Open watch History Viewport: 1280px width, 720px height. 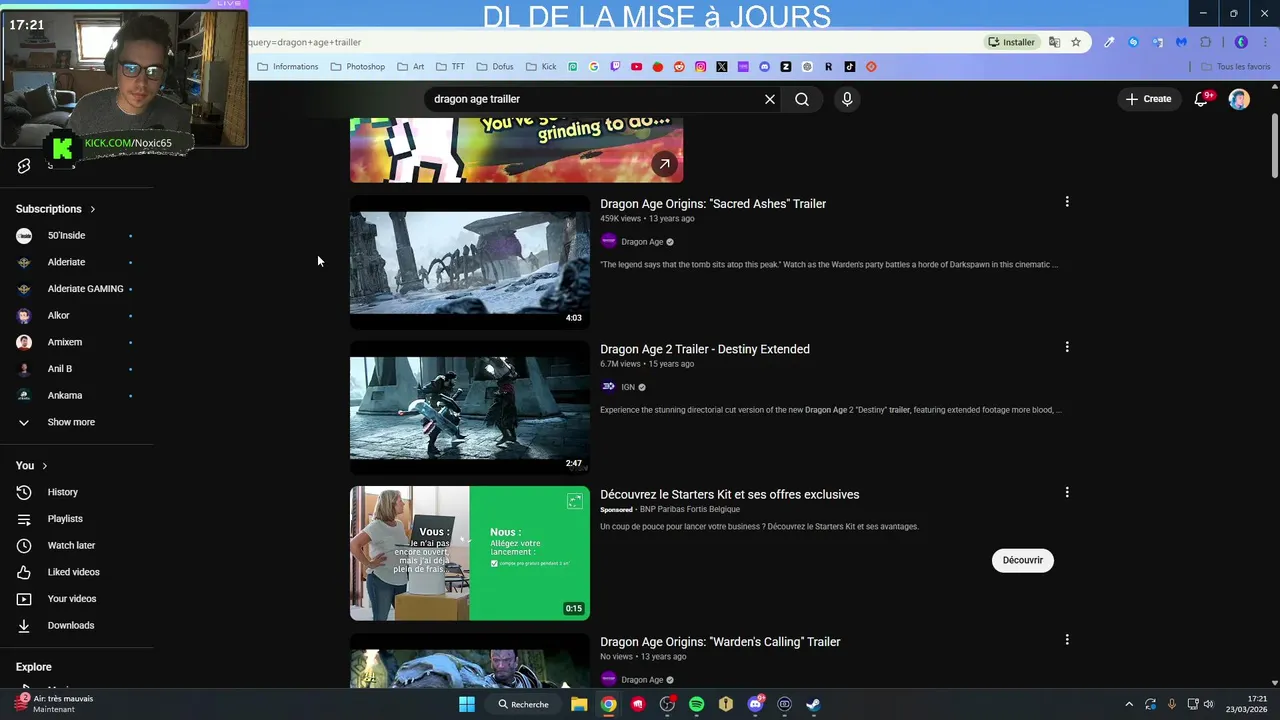(62, 492)
